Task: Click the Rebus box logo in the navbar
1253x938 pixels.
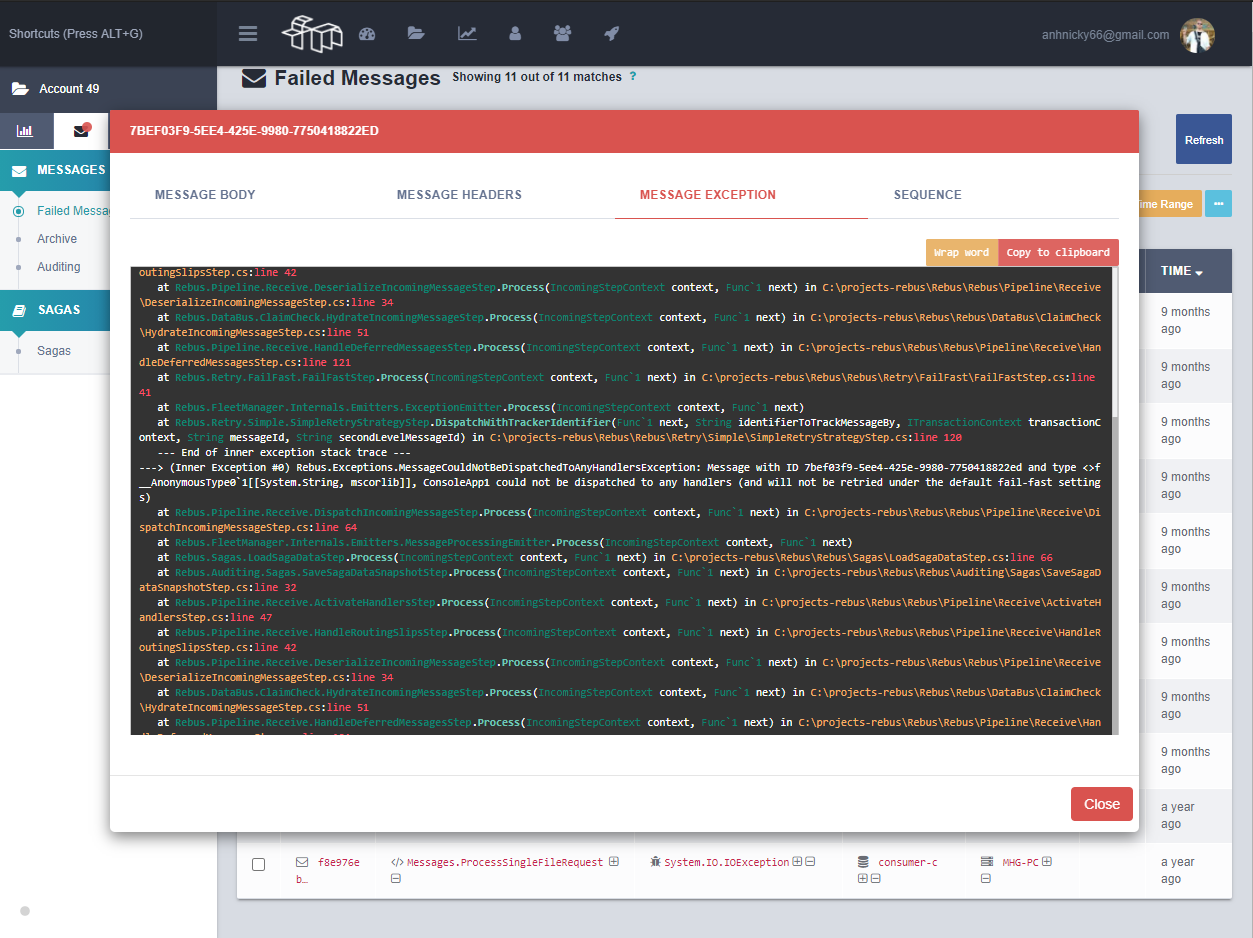Action: coord(312,33)
